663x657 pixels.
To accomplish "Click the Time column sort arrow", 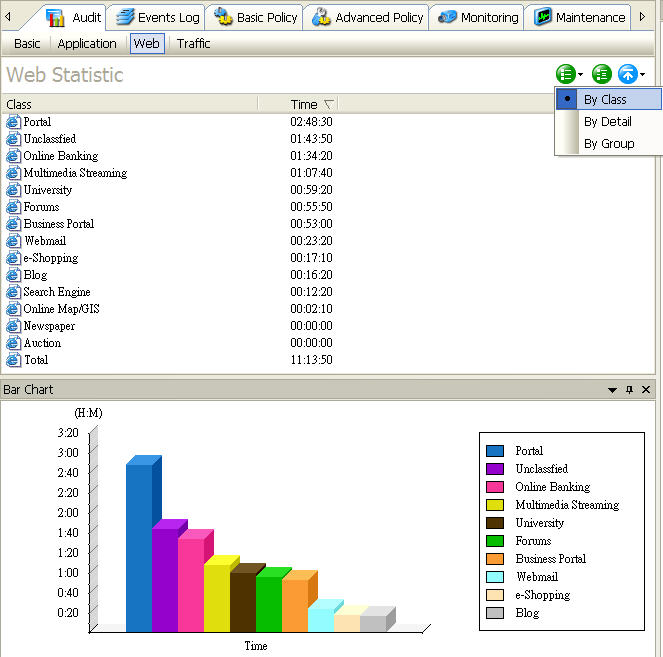I will pos(328,104).
